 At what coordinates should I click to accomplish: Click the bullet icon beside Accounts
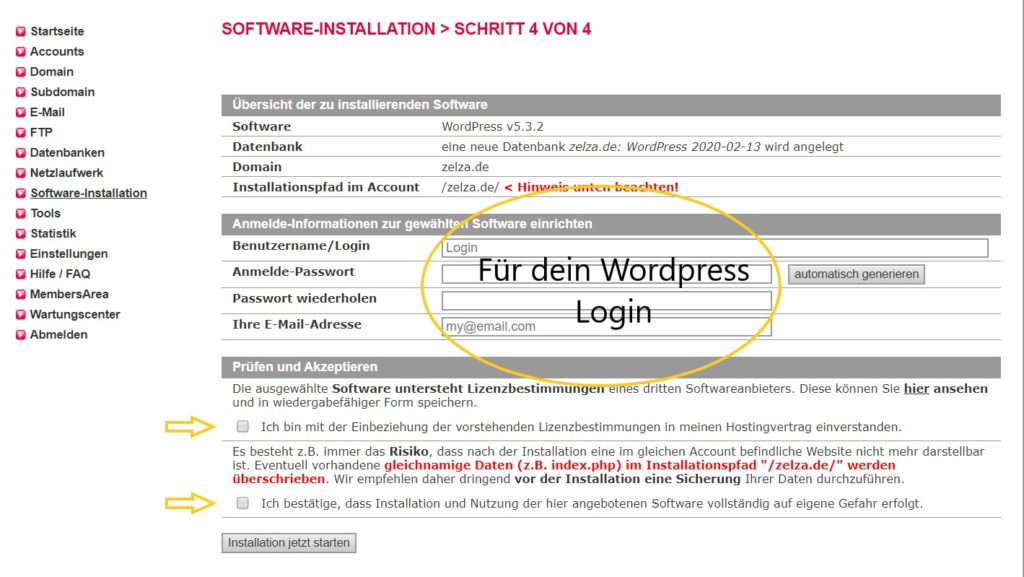point(21,52)
